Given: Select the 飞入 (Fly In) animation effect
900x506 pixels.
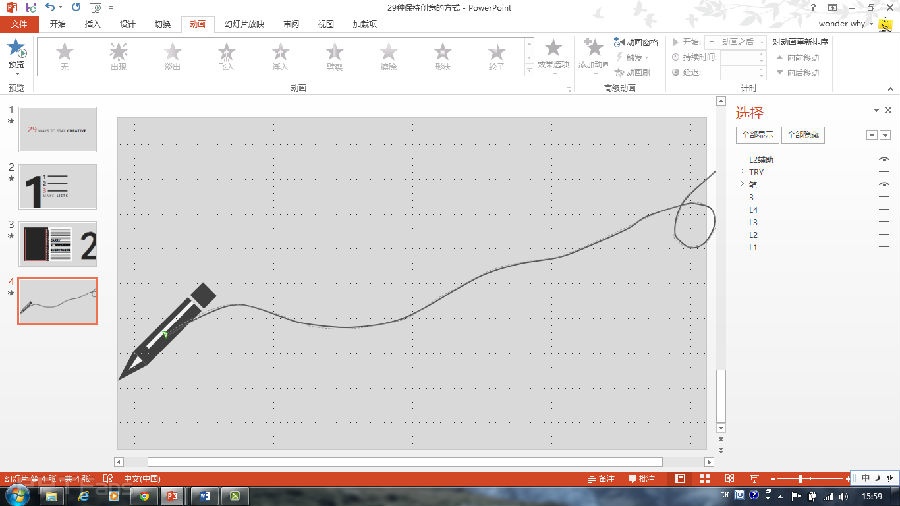Looking at the screenshot, I should pyautogui.click(x=227, y=56).
